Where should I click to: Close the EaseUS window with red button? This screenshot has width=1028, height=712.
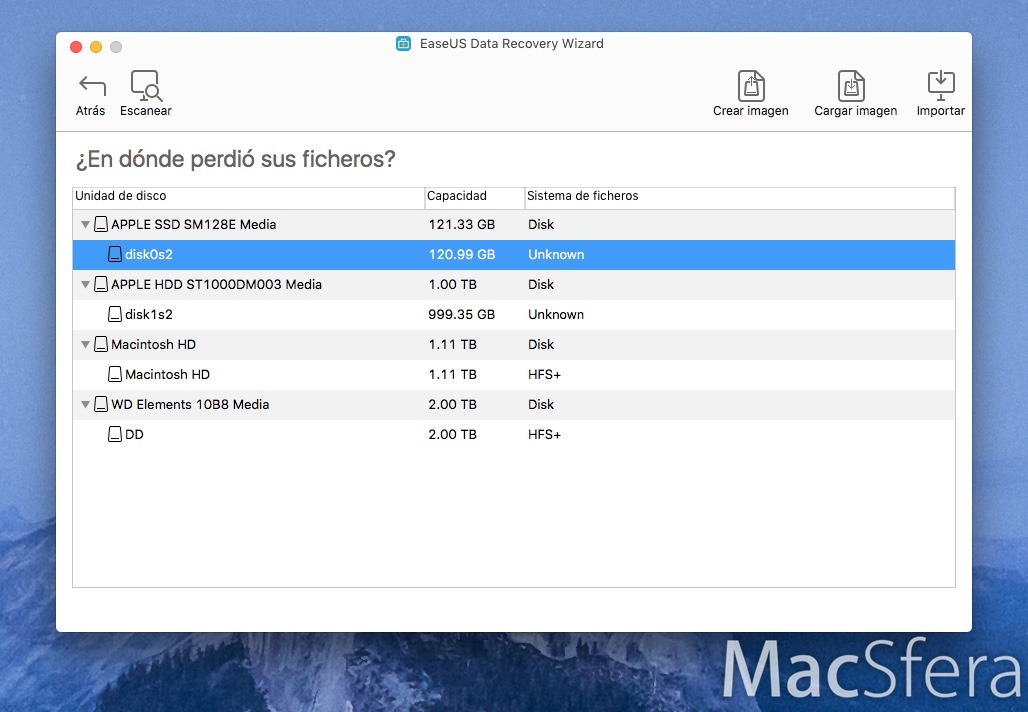click(x=76, y=47)
